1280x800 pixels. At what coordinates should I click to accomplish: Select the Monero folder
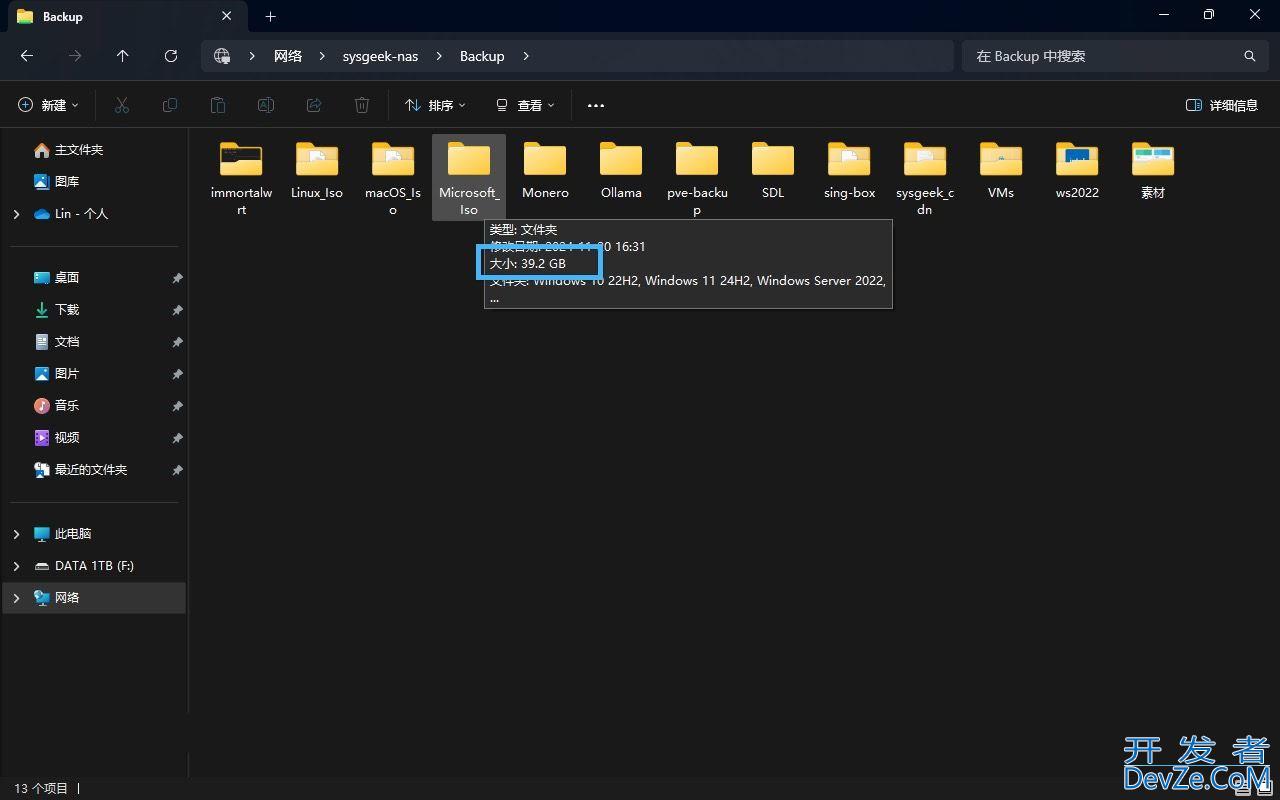coord(545,170)
